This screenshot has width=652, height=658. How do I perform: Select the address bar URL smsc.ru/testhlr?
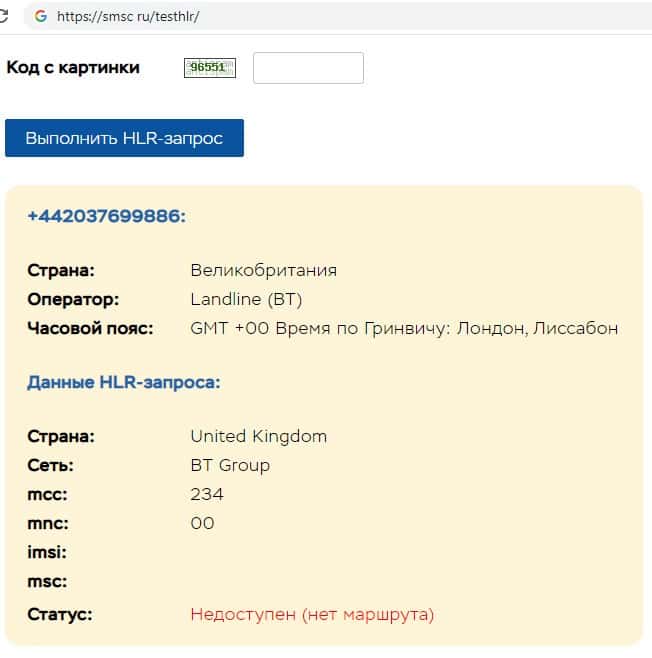[130, 17]
